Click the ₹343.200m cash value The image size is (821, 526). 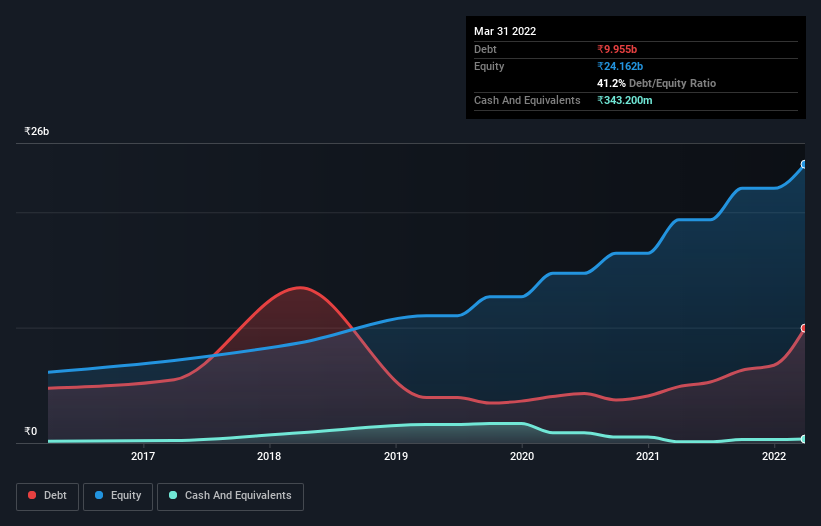(625, 100)
